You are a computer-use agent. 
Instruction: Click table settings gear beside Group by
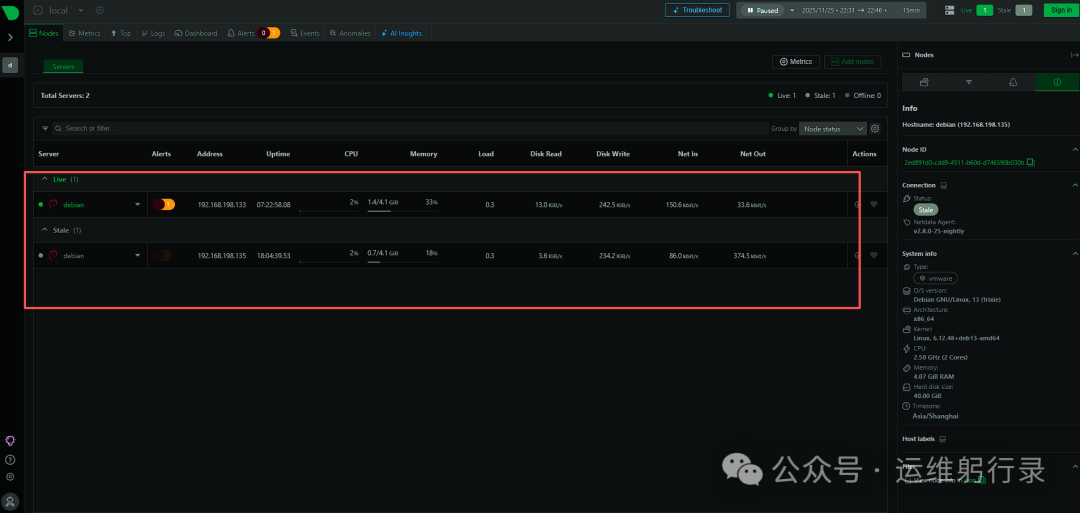coord(875,128)
